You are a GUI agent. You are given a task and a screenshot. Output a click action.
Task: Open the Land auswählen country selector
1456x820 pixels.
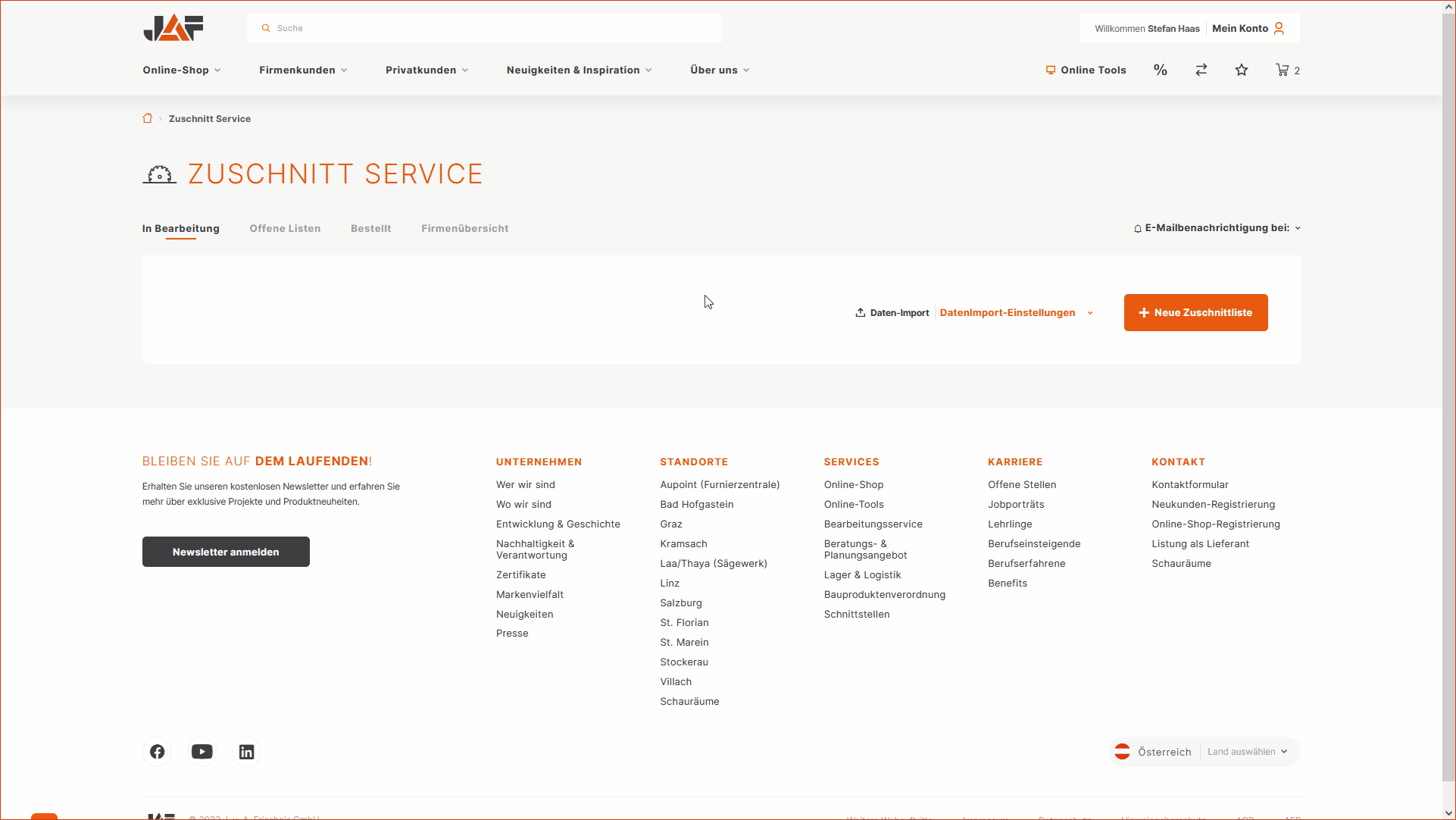(1247, 752)
